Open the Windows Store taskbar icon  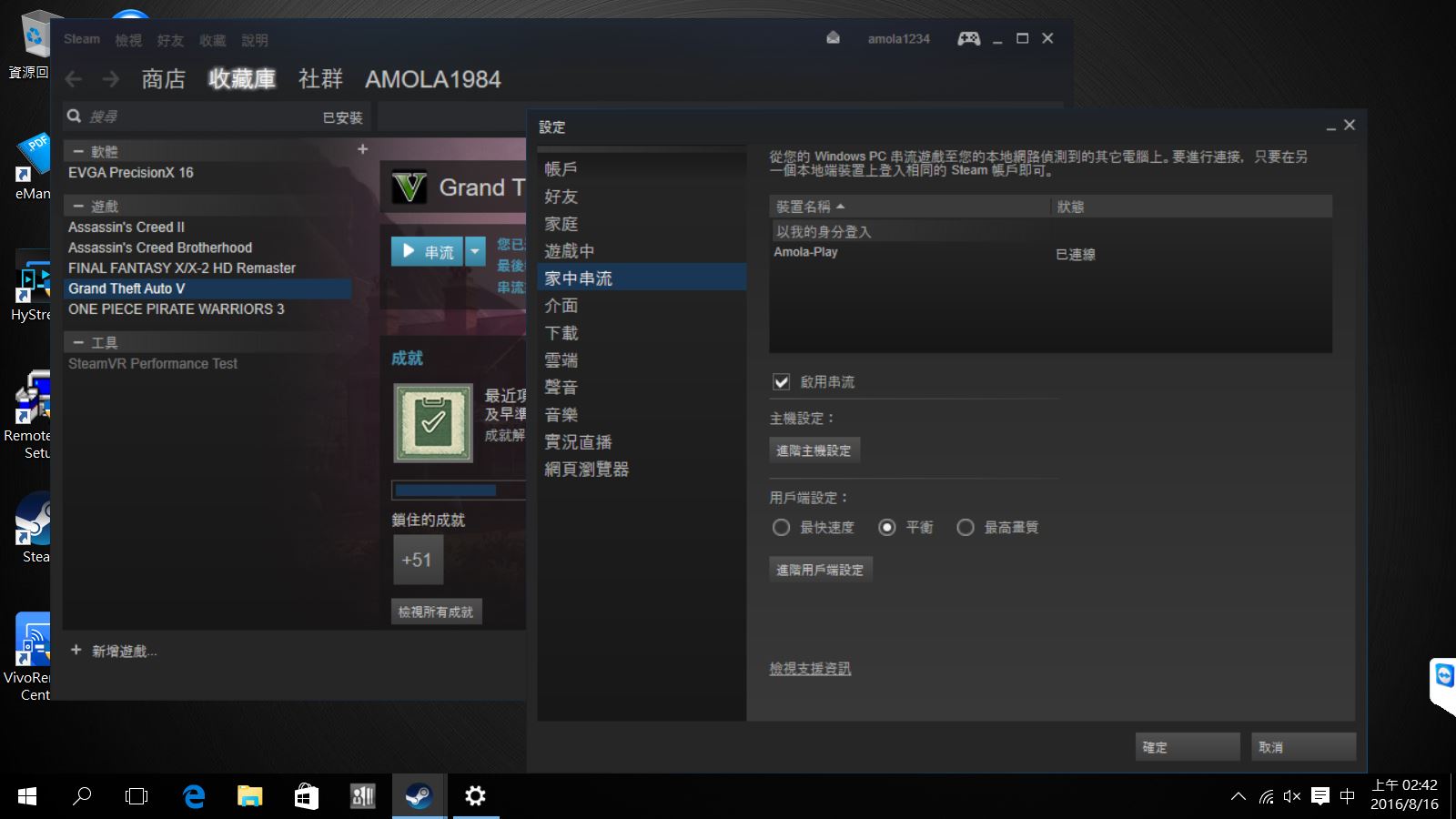click(x=306, y=796)
